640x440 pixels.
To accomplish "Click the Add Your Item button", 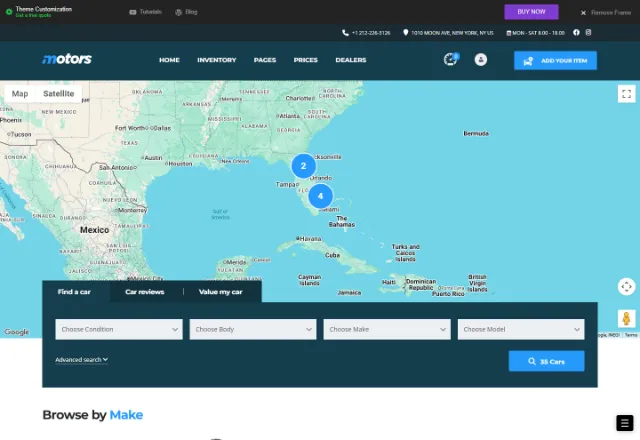I will 555,60.
